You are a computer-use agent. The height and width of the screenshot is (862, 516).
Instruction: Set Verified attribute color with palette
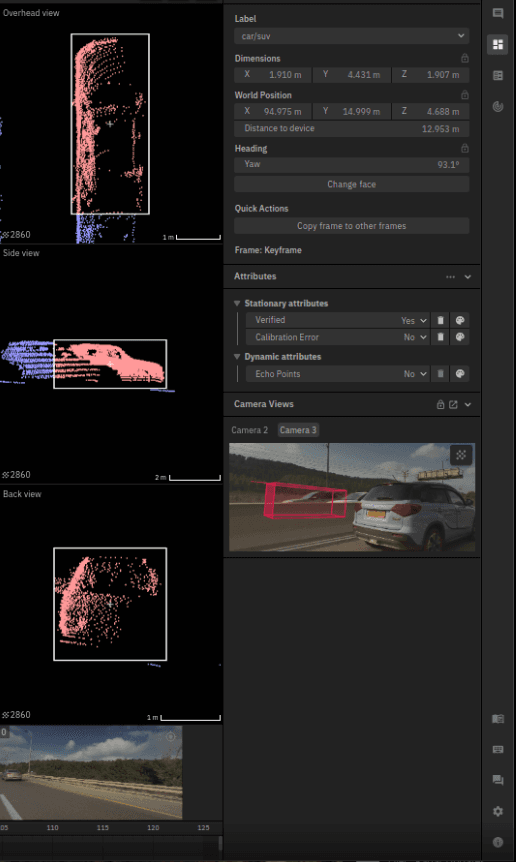[x=460, y=320]
